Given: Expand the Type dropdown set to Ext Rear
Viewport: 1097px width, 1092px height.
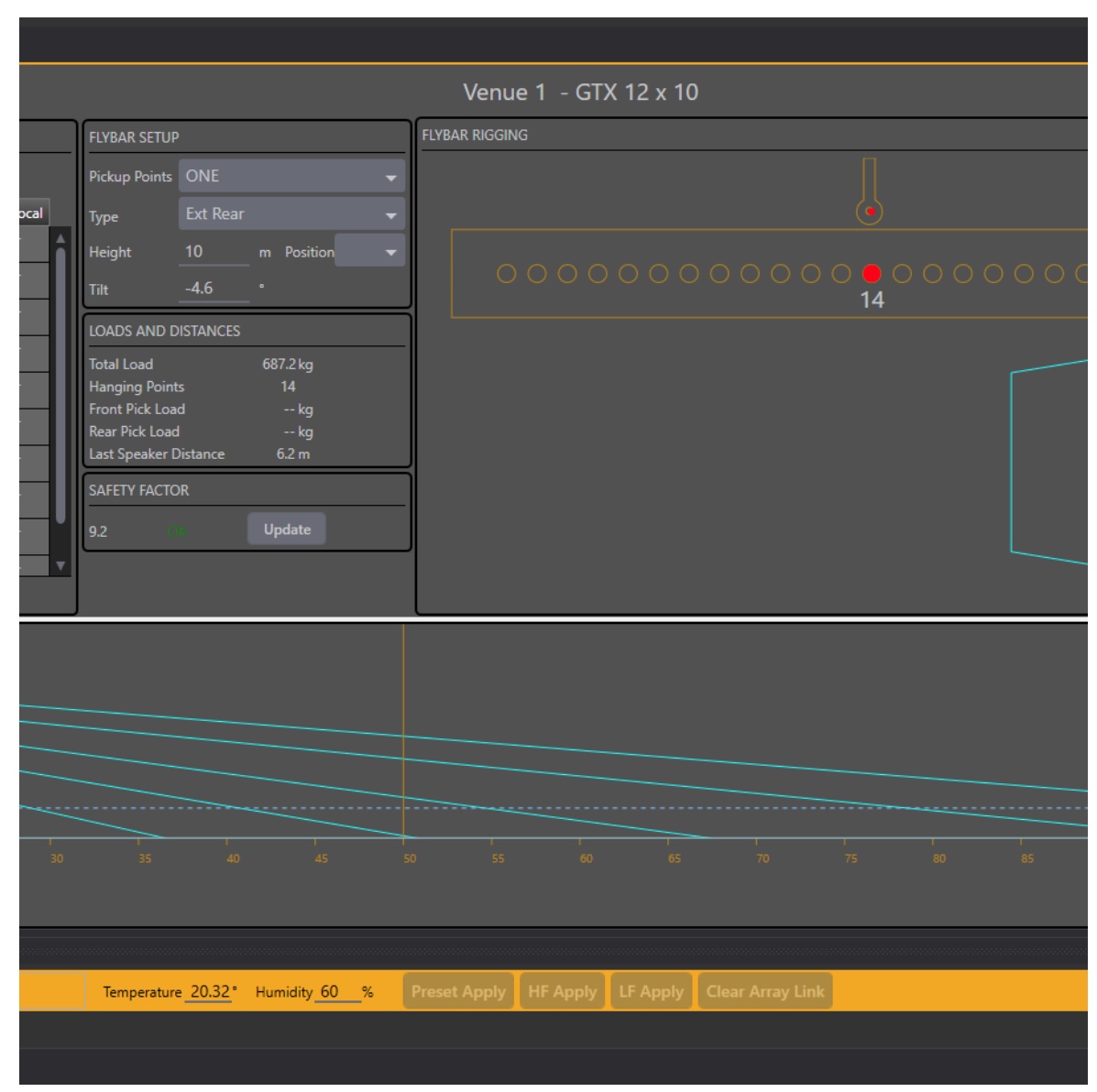Looking at the screenshot, I should 291,214.
